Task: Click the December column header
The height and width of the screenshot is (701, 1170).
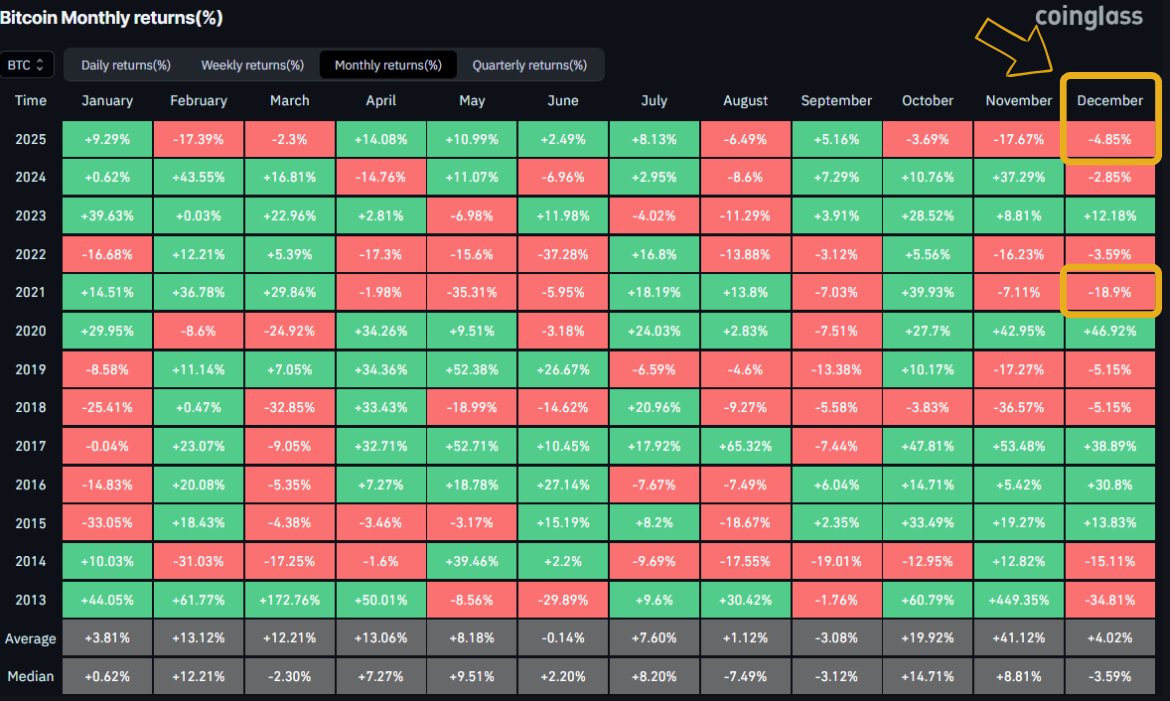Action: (x=1110, y=100)
